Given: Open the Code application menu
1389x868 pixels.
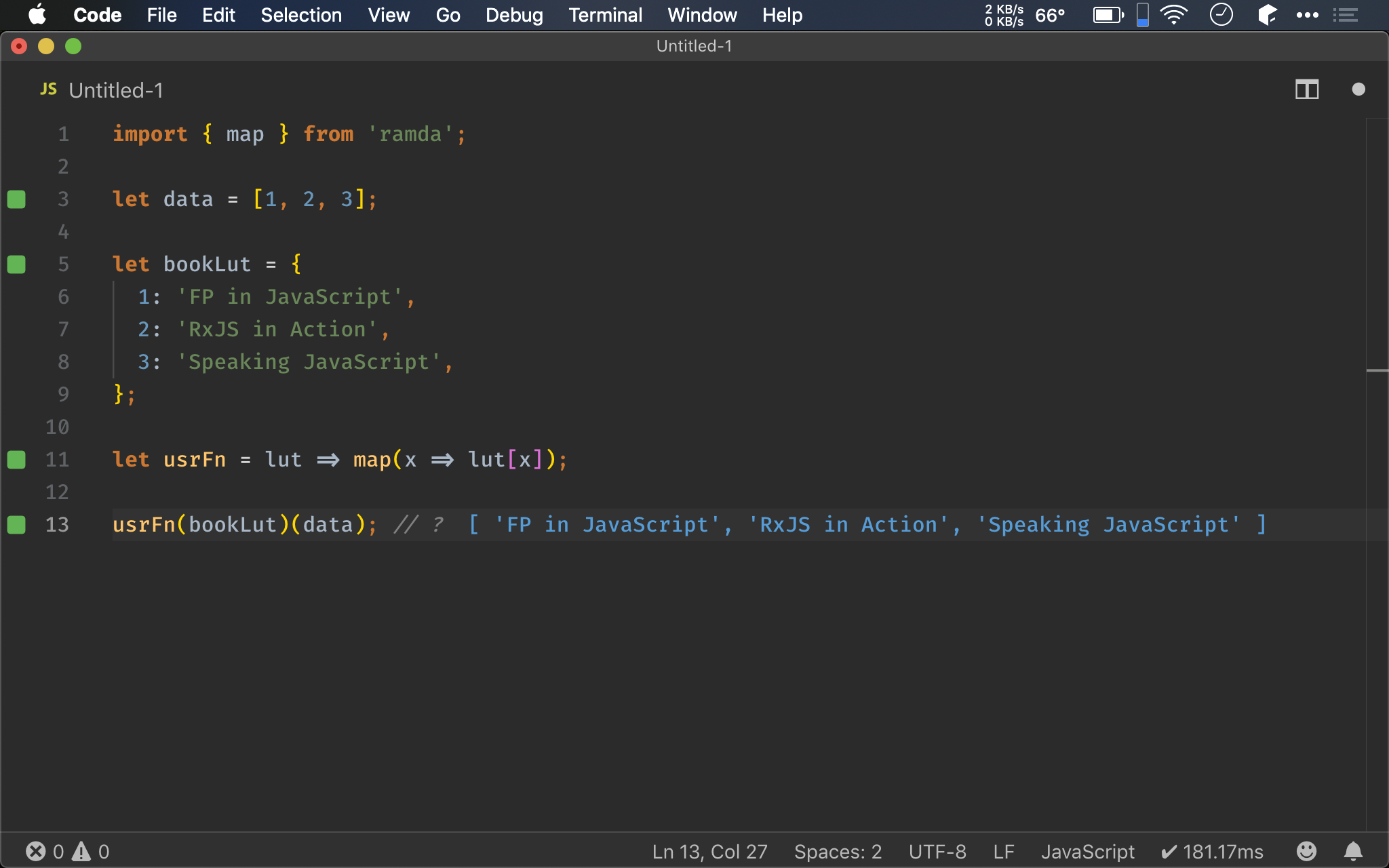Looking at the screenshot, I should pos(97,15).
